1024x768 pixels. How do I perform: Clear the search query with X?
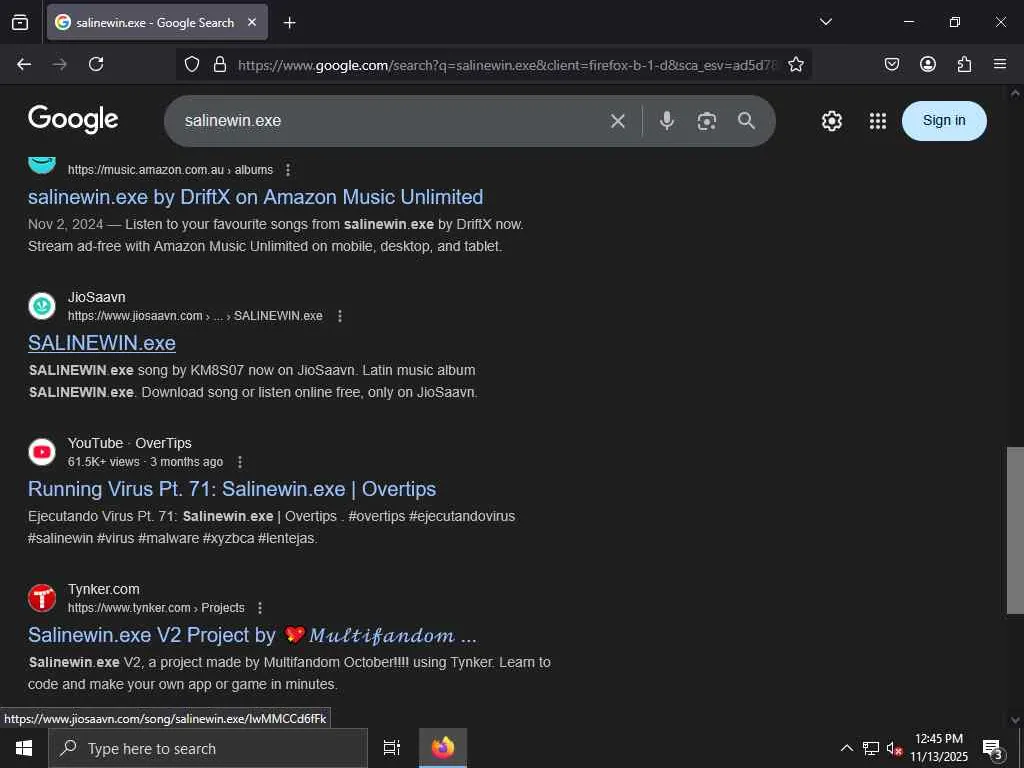coord(618,121)
